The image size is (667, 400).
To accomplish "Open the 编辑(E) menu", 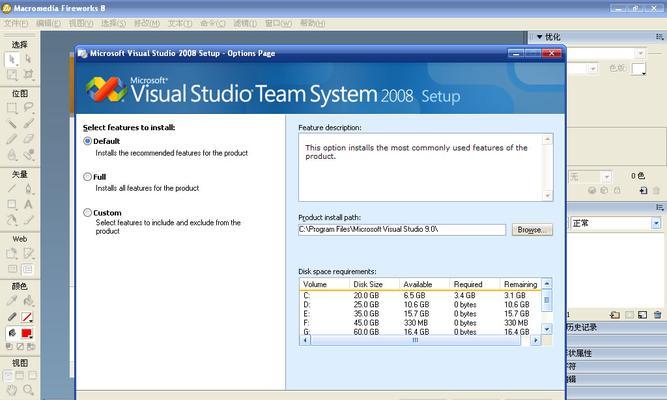I will tap(48, 23).
